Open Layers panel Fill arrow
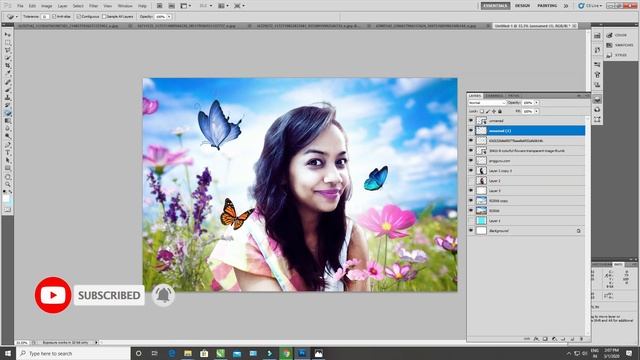This screenshot has height=360, width=640. [536, 111]
